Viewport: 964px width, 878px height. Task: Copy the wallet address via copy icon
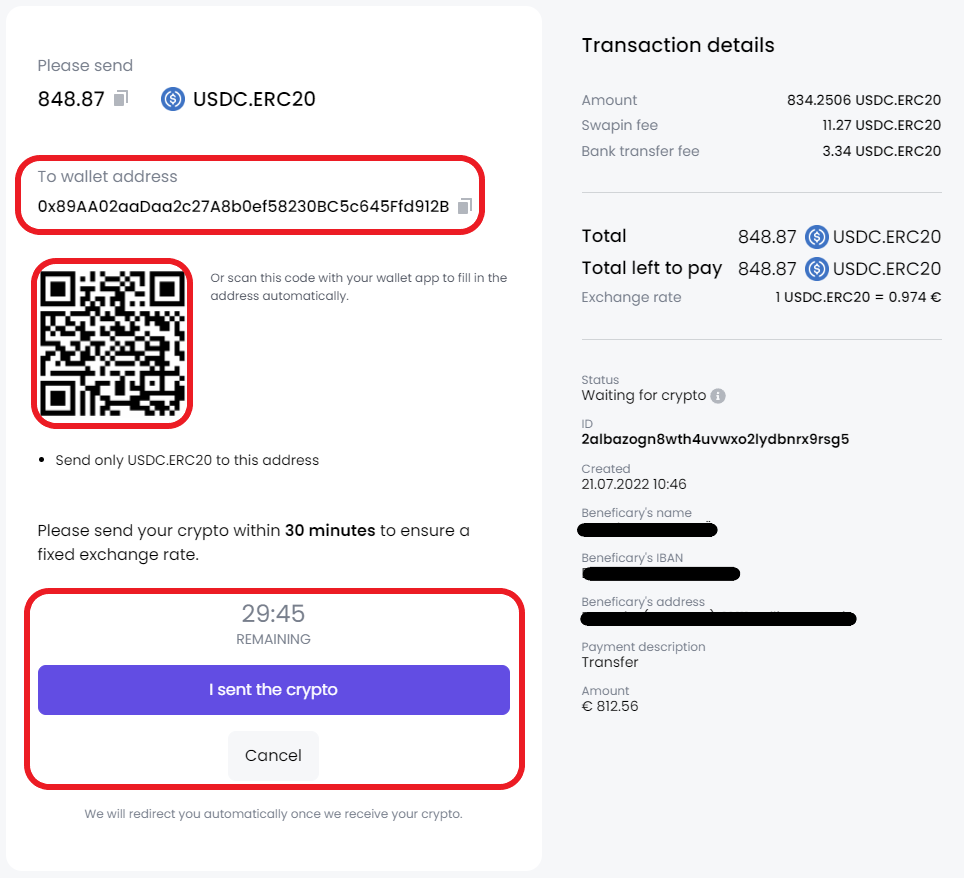pos(465,206)
